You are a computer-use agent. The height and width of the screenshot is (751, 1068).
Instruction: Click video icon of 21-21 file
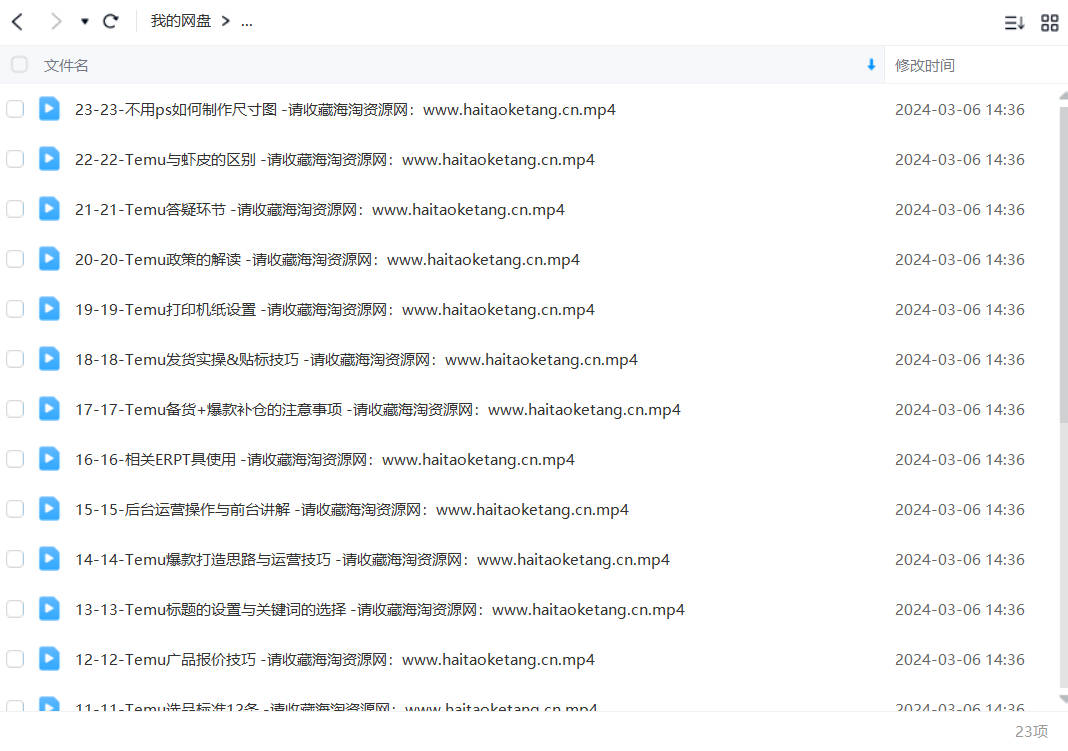(x=49, y=209)
